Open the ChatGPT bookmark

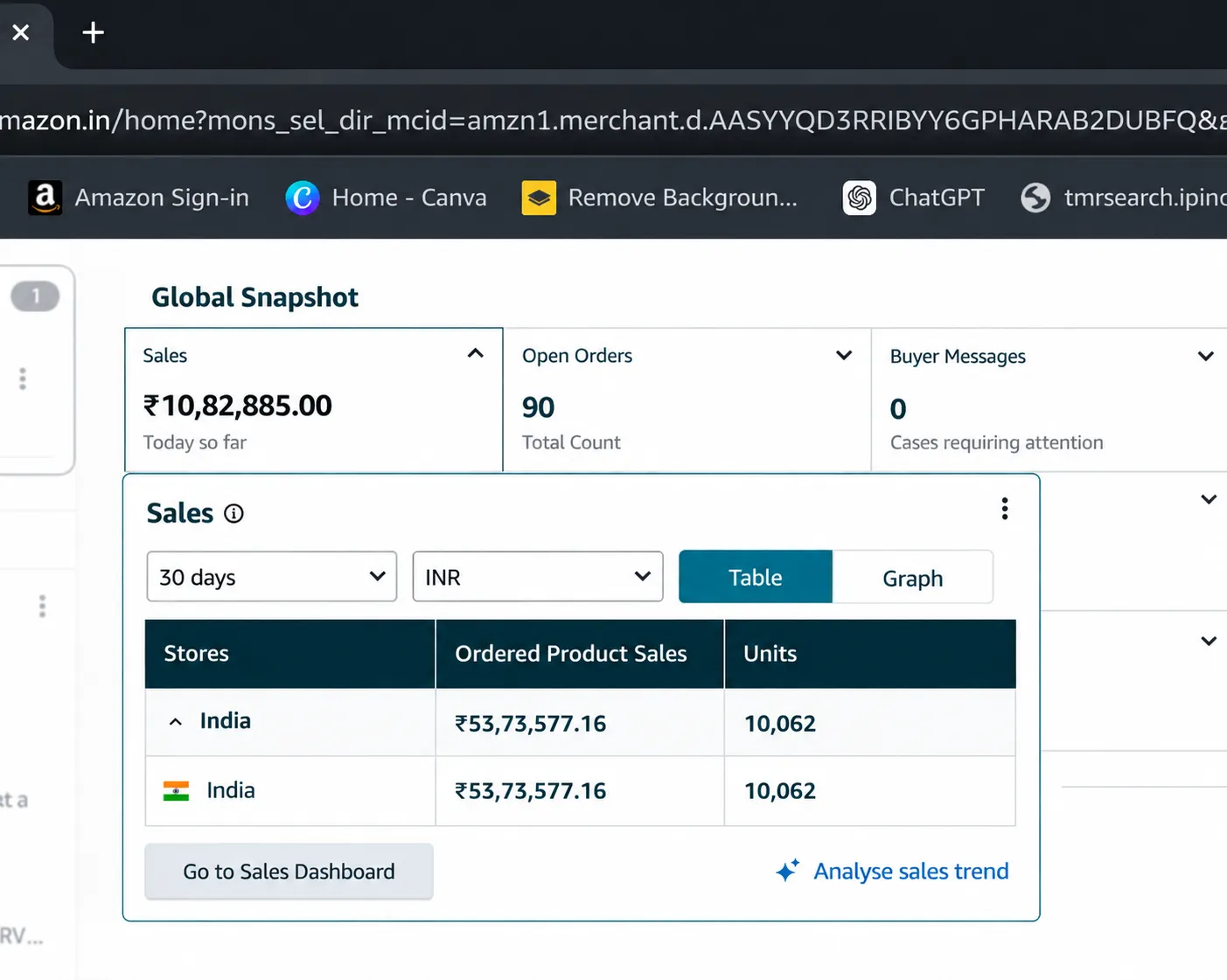[913, 198]
